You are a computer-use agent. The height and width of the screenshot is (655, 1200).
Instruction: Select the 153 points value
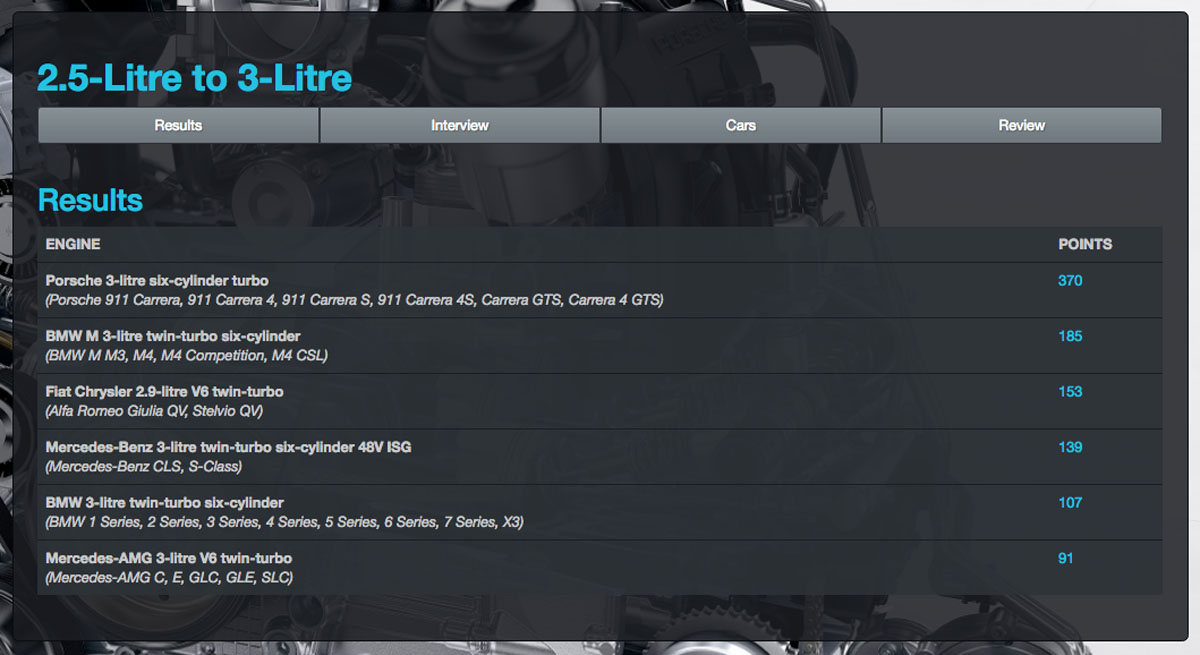click(x=1070, y=392)
